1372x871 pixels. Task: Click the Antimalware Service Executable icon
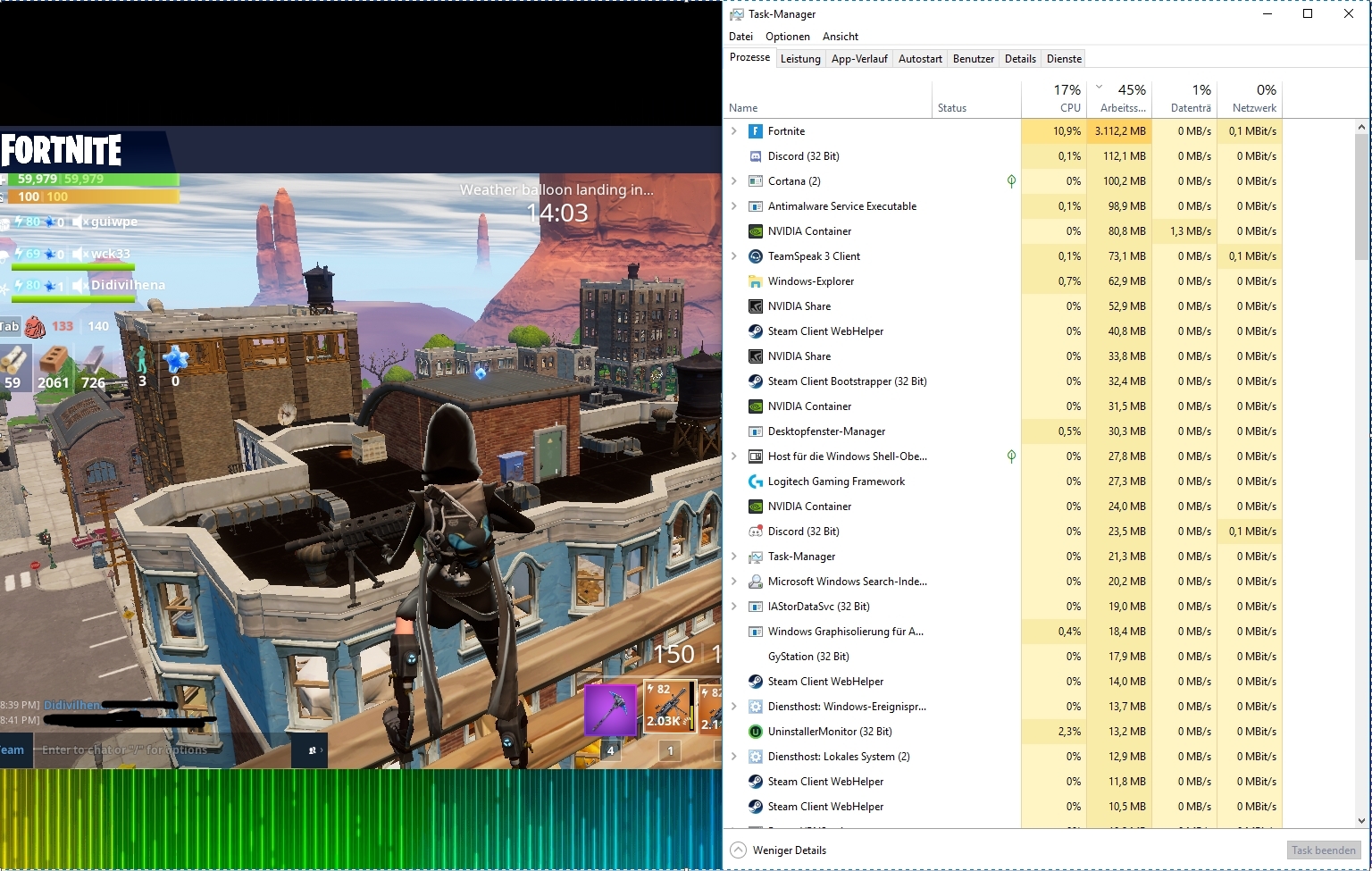pyautogui.click(x=755, y=206)
